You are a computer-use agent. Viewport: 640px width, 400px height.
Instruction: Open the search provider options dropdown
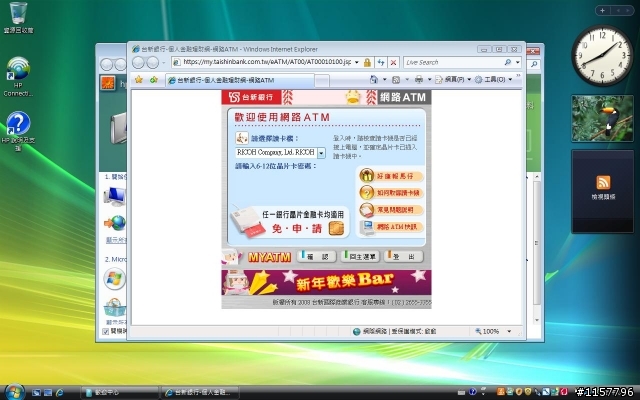518,62
